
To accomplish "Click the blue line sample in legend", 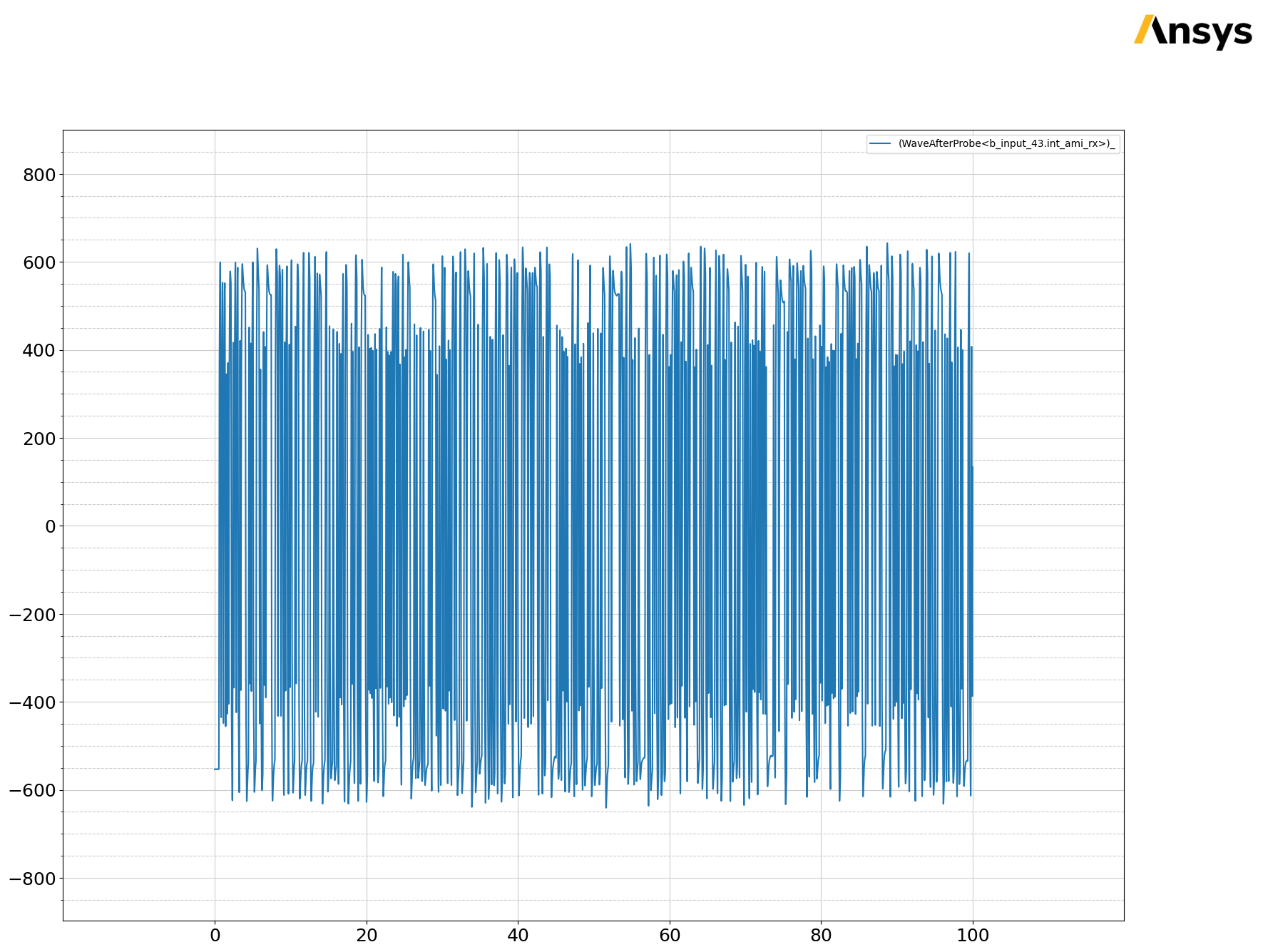I will [881, 144].
